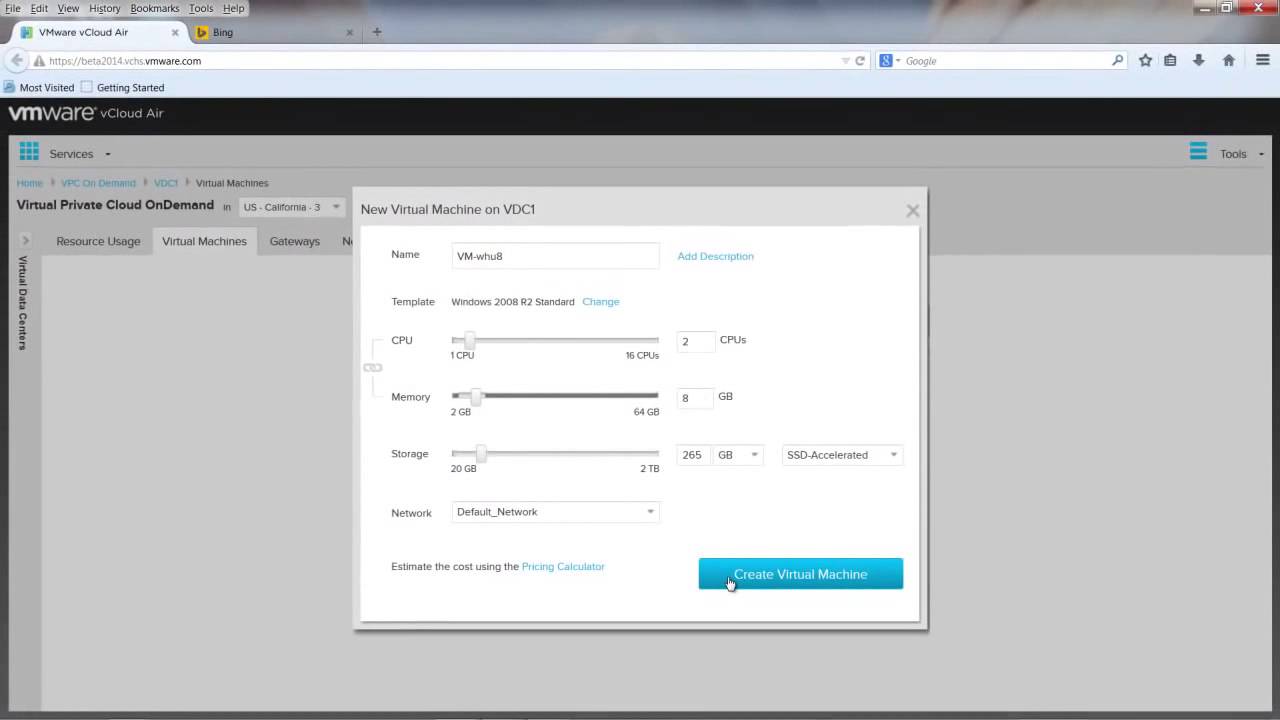Open a new tab with the plus icon

(x=377, y=32)
